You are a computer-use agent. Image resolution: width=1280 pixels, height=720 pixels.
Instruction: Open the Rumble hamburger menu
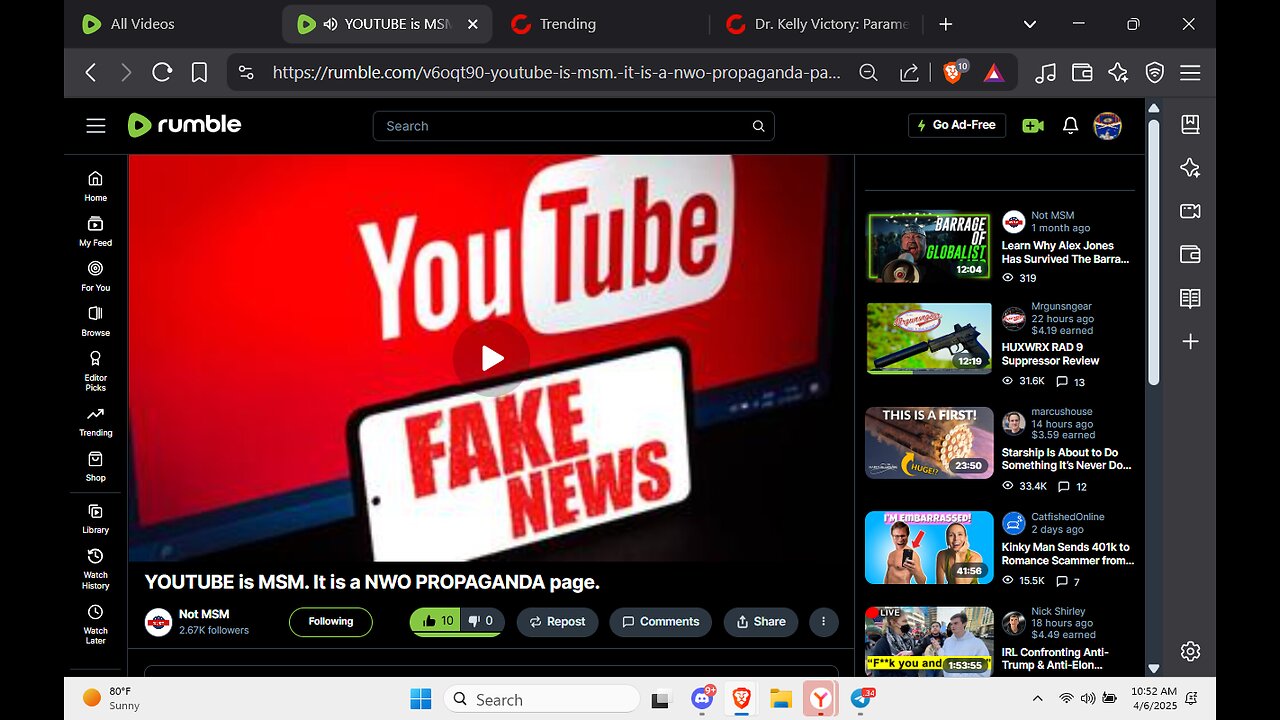[x=96, y=126]
